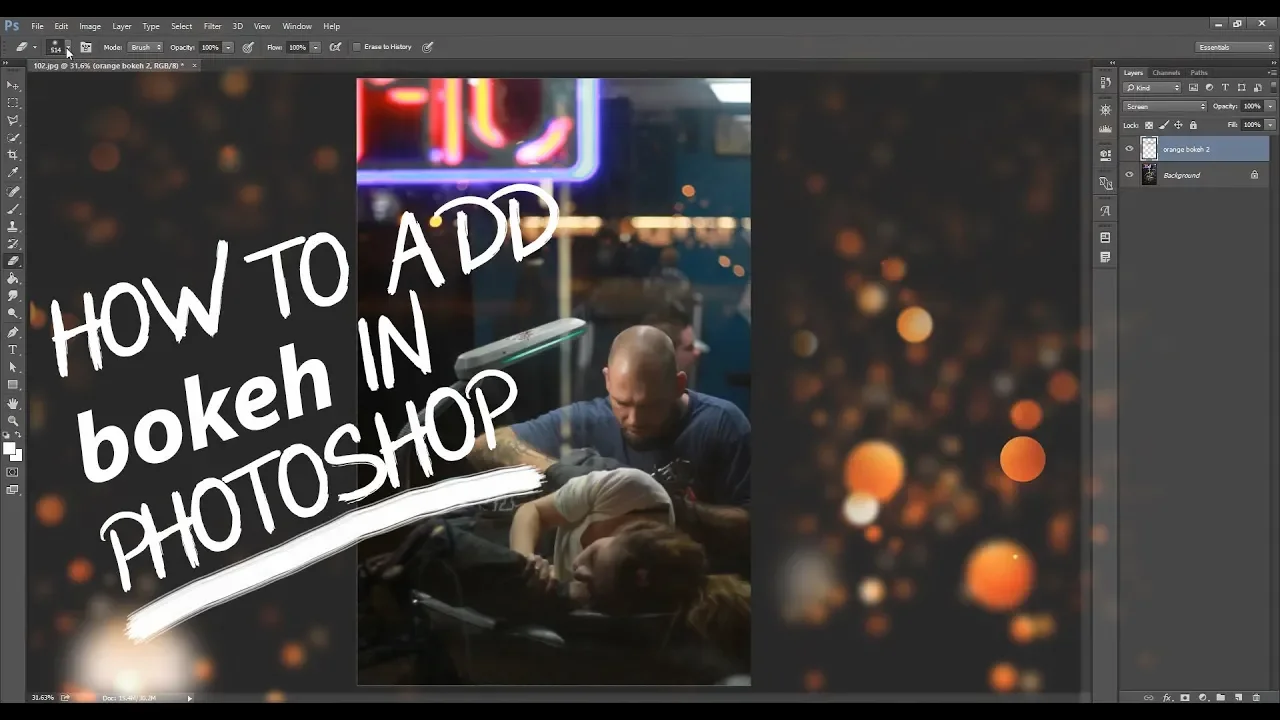Select the Hand tool
Screen dimensions: 1280x720
[13, 404]
